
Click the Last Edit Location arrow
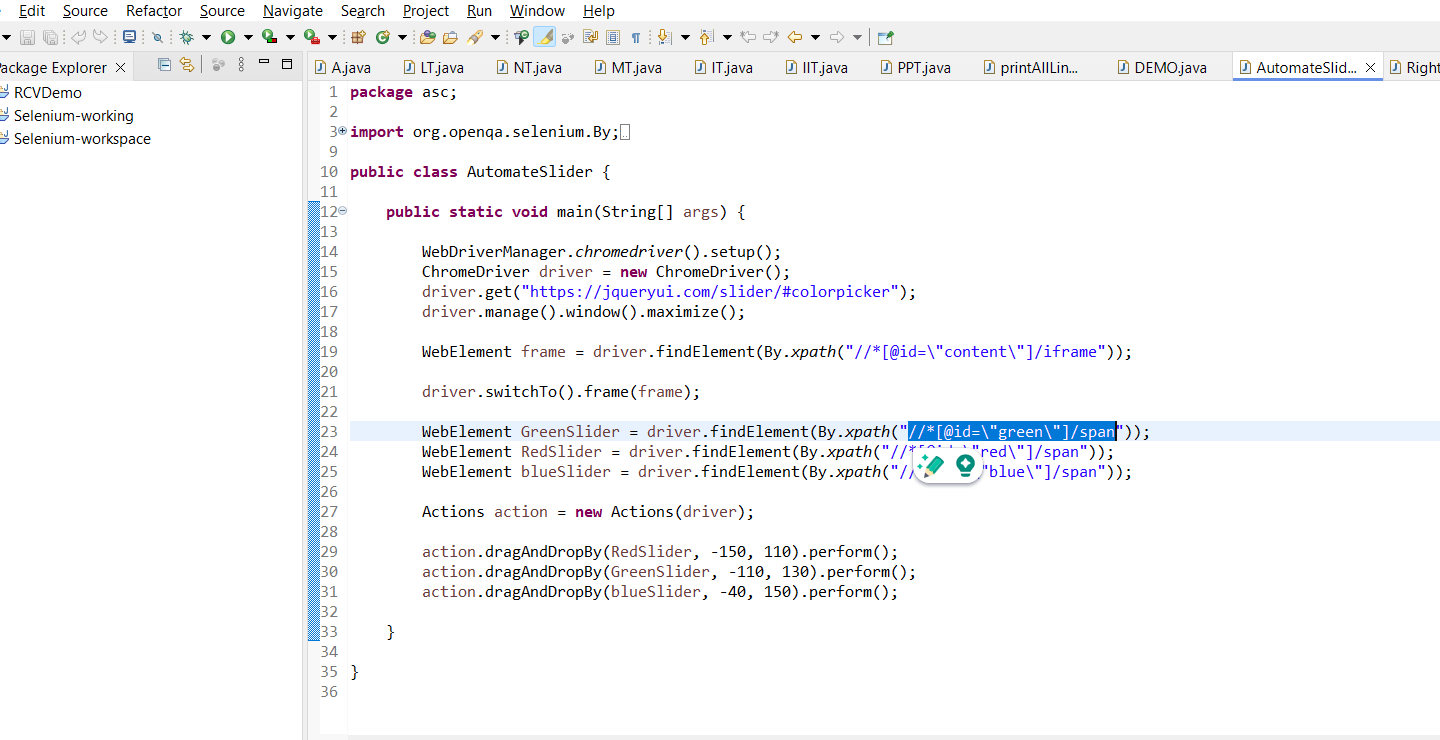pos(748,37)
